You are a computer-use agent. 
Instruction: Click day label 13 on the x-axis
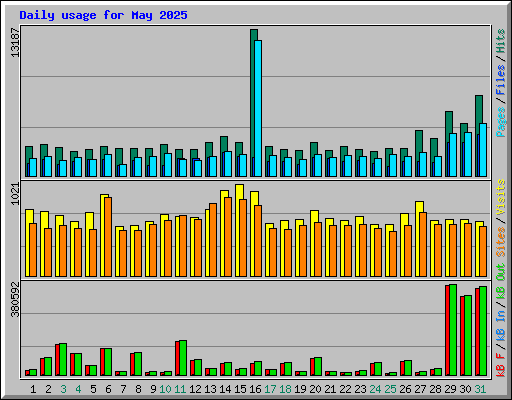point(210,389)
